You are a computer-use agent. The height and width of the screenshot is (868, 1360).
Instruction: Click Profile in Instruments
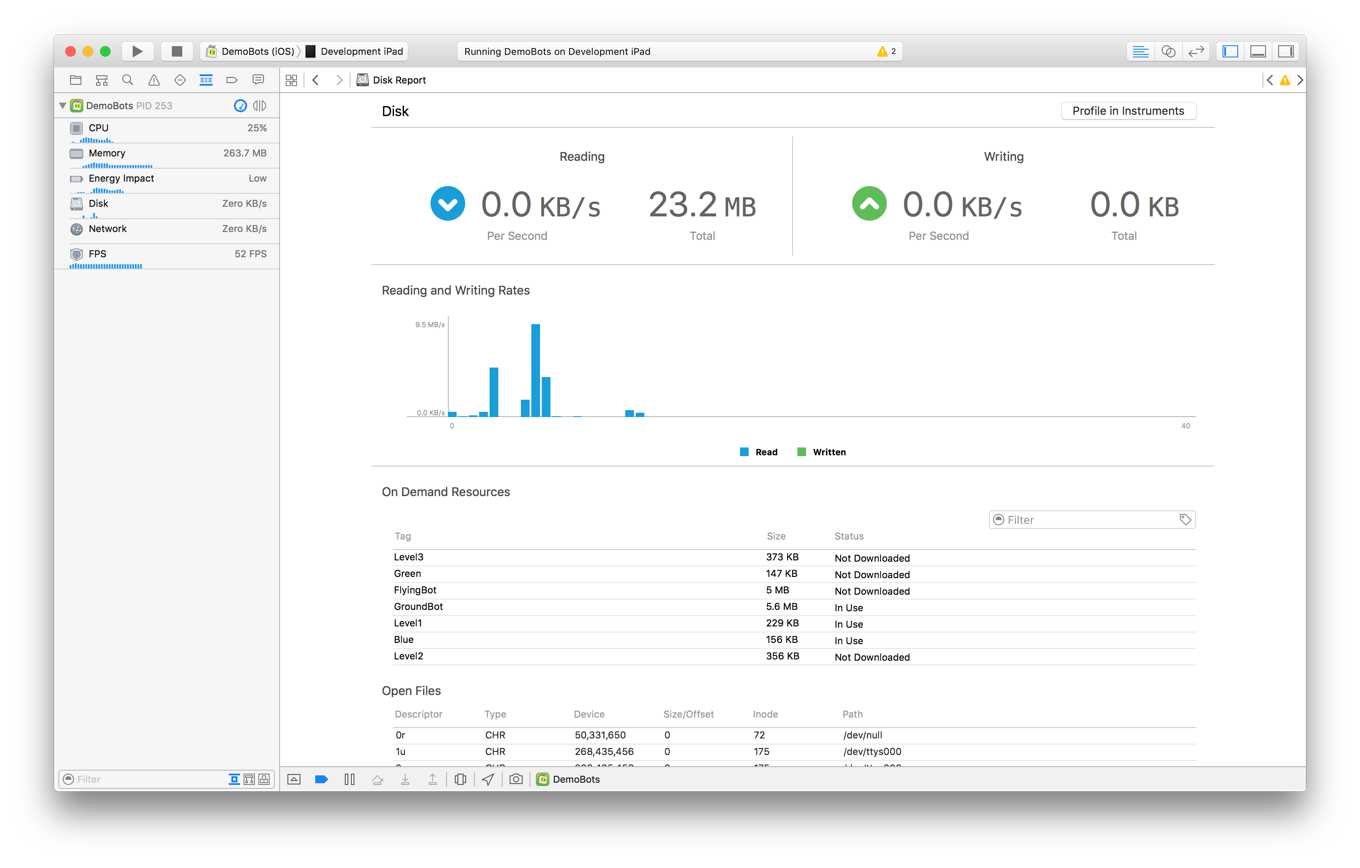(x=1128, y=111)
